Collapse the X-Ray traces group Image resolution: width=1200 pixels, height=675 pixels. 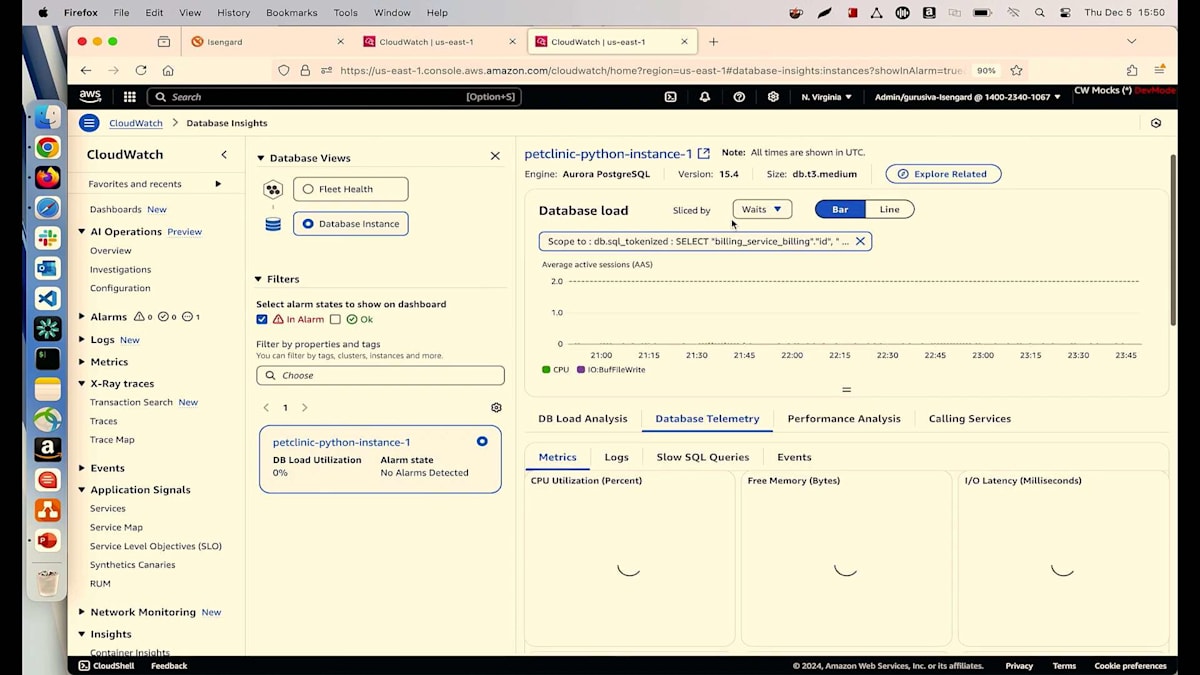[x=82, y=383]
